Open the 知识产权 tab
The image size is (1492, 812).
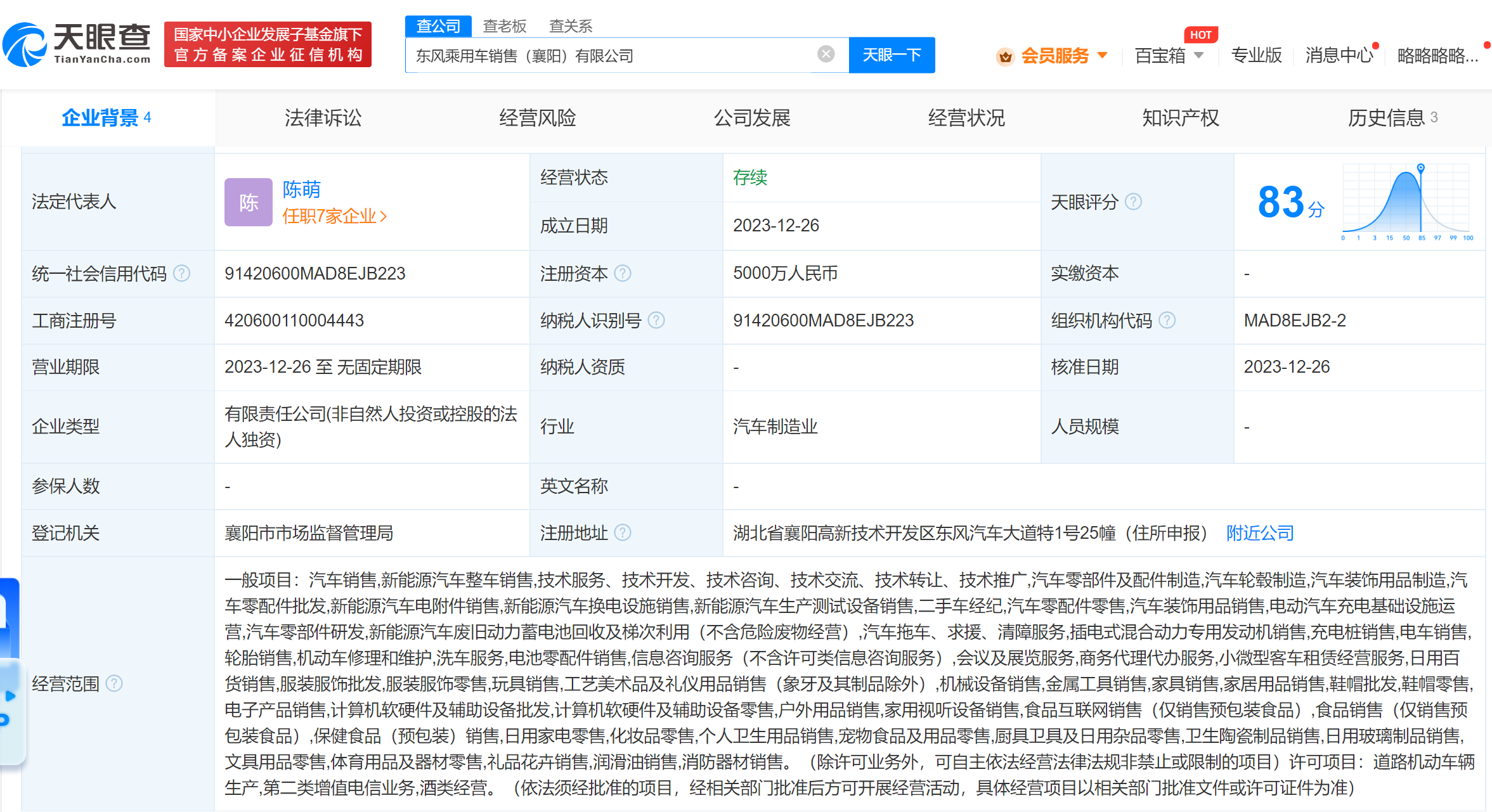[x=1181, y=118]
